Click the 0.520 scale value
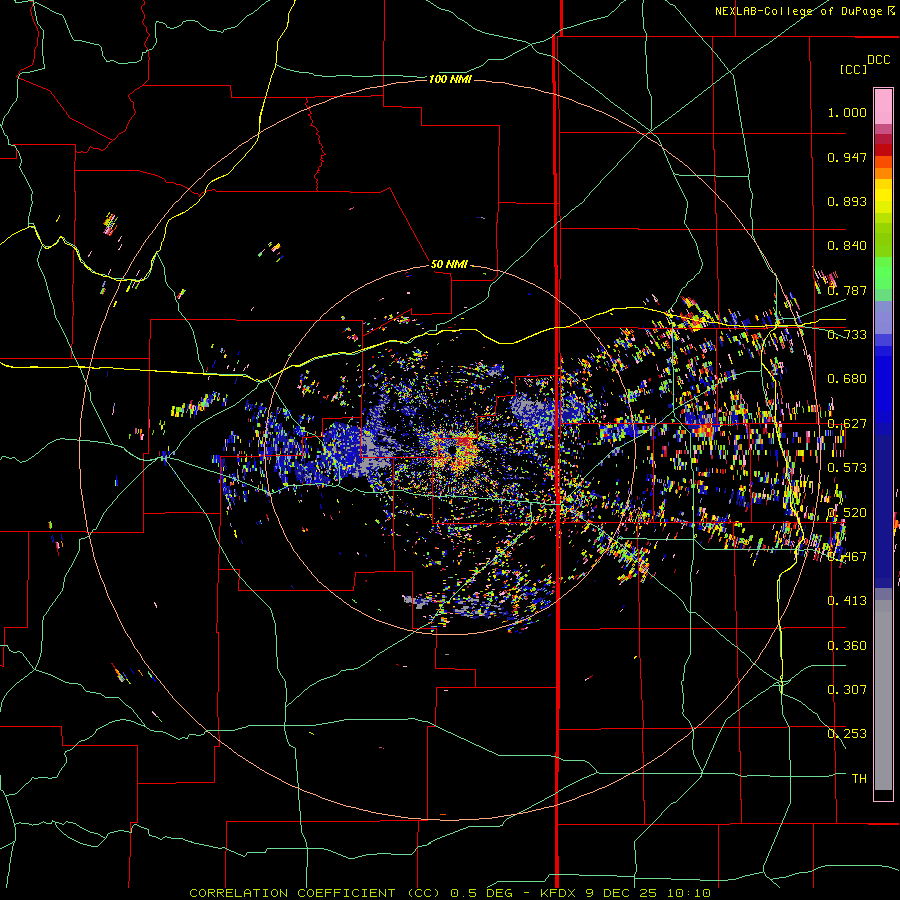 click(847, 513)
